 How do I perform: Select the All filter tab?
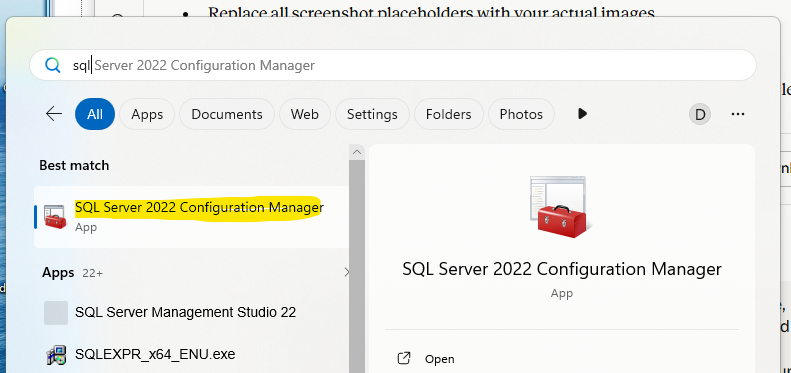click(x=95, y=114)
